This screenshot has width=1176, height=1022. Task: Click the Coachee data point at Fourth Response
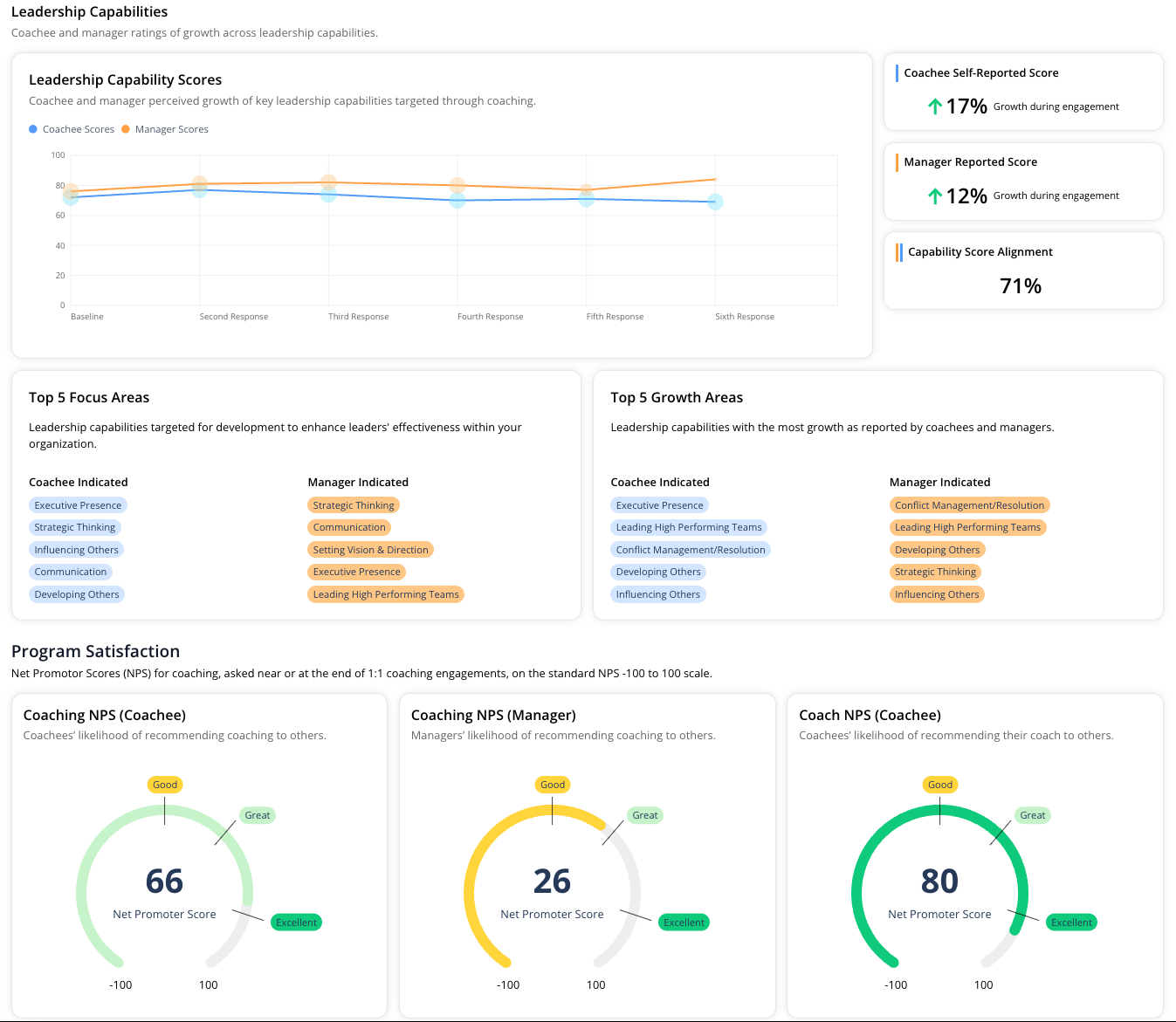tap(457, 201)
